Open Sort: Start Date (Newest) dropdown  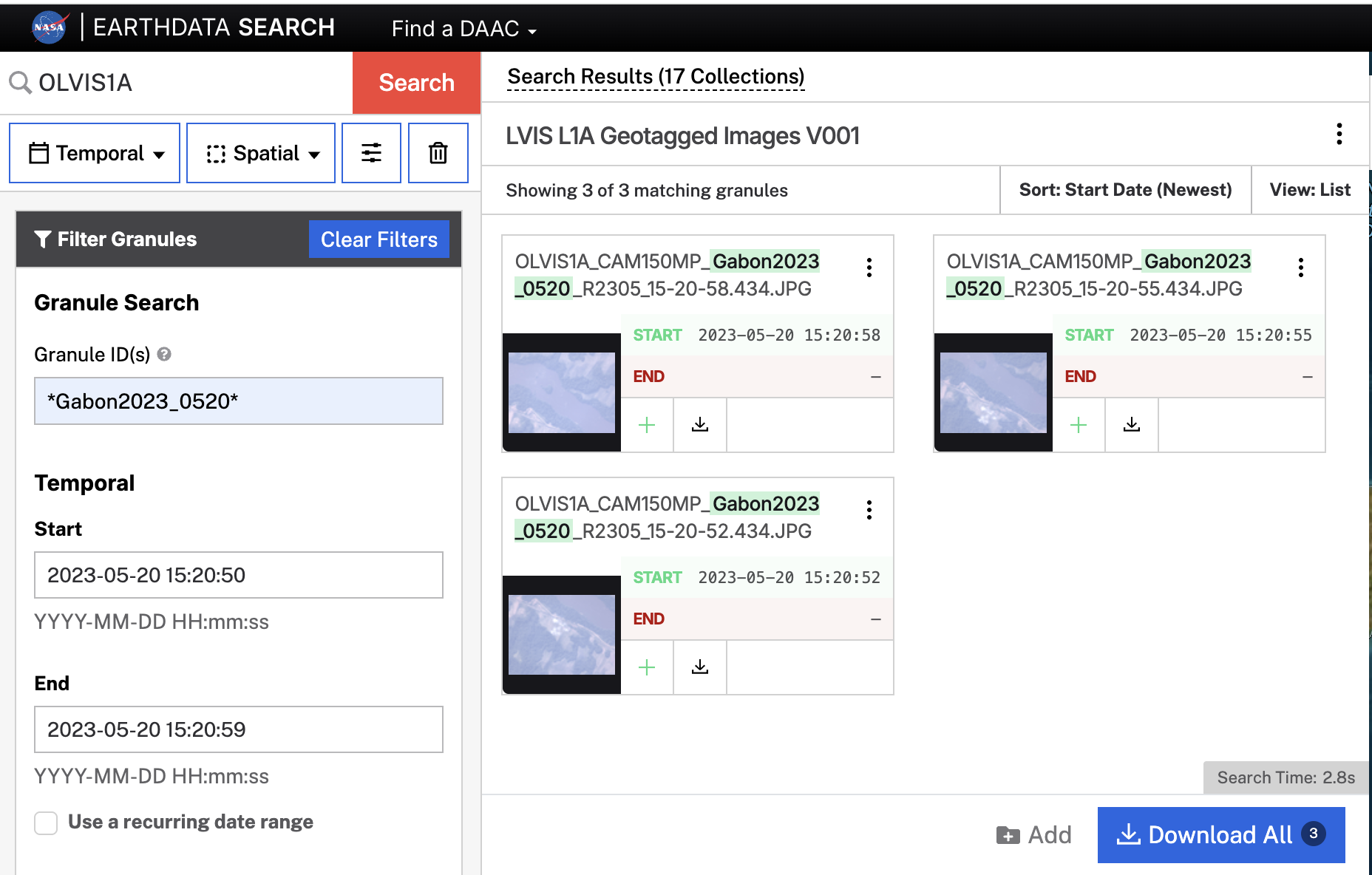(1125, 190)
